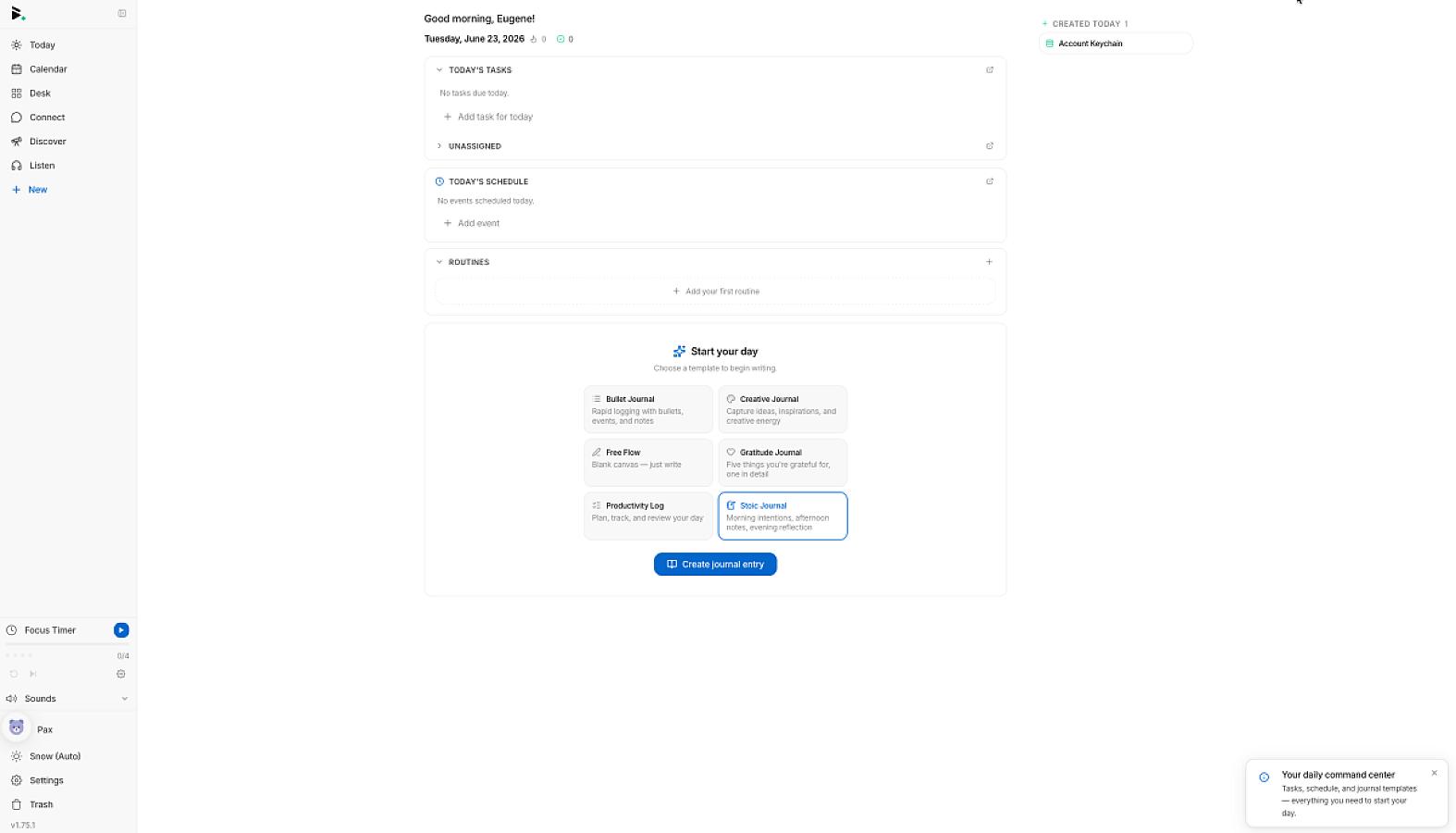Open focus timer settings gear icon
The width and height of the screenshot is (1456, 833).
121,674
